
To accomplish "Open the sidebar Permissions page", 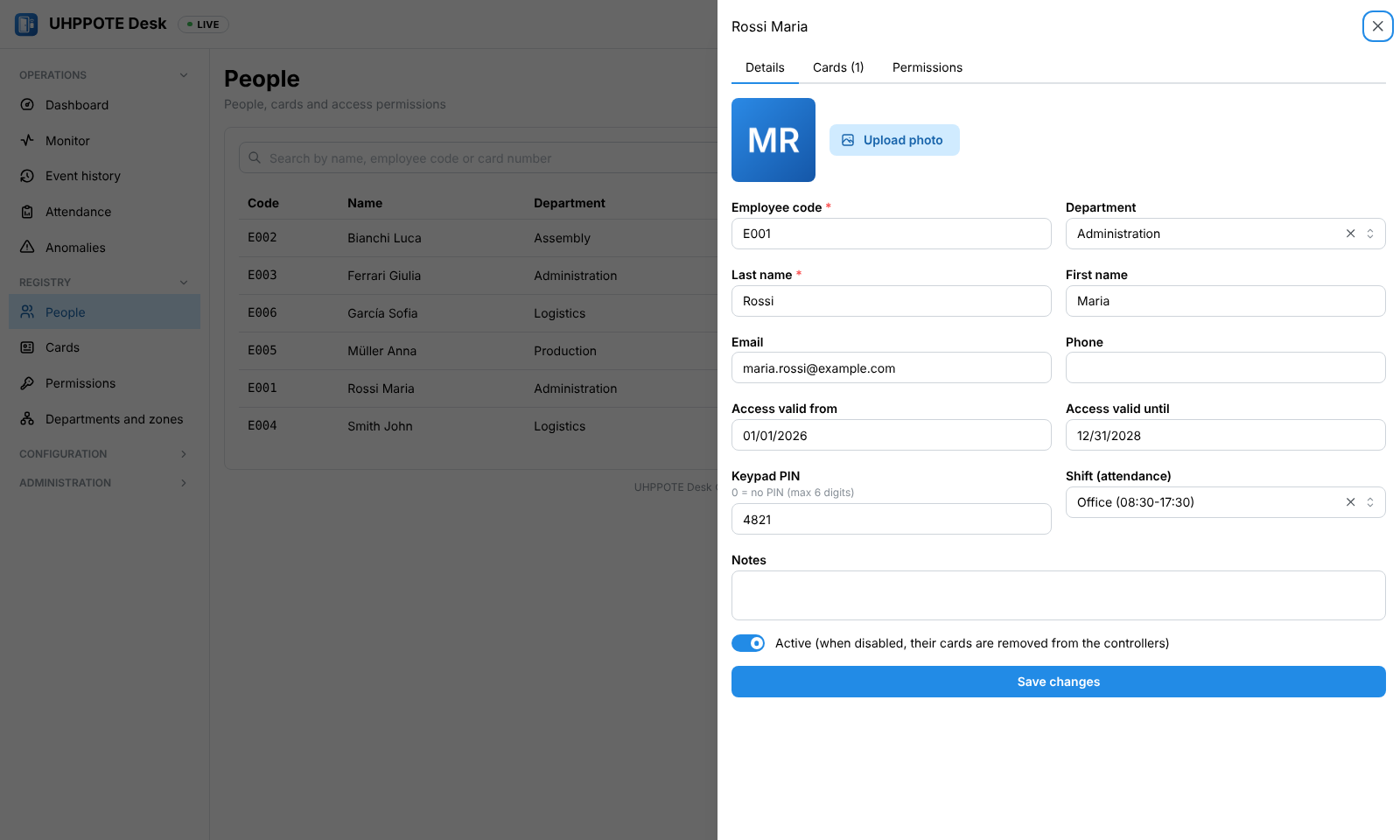I will click(x=104, y=383).
